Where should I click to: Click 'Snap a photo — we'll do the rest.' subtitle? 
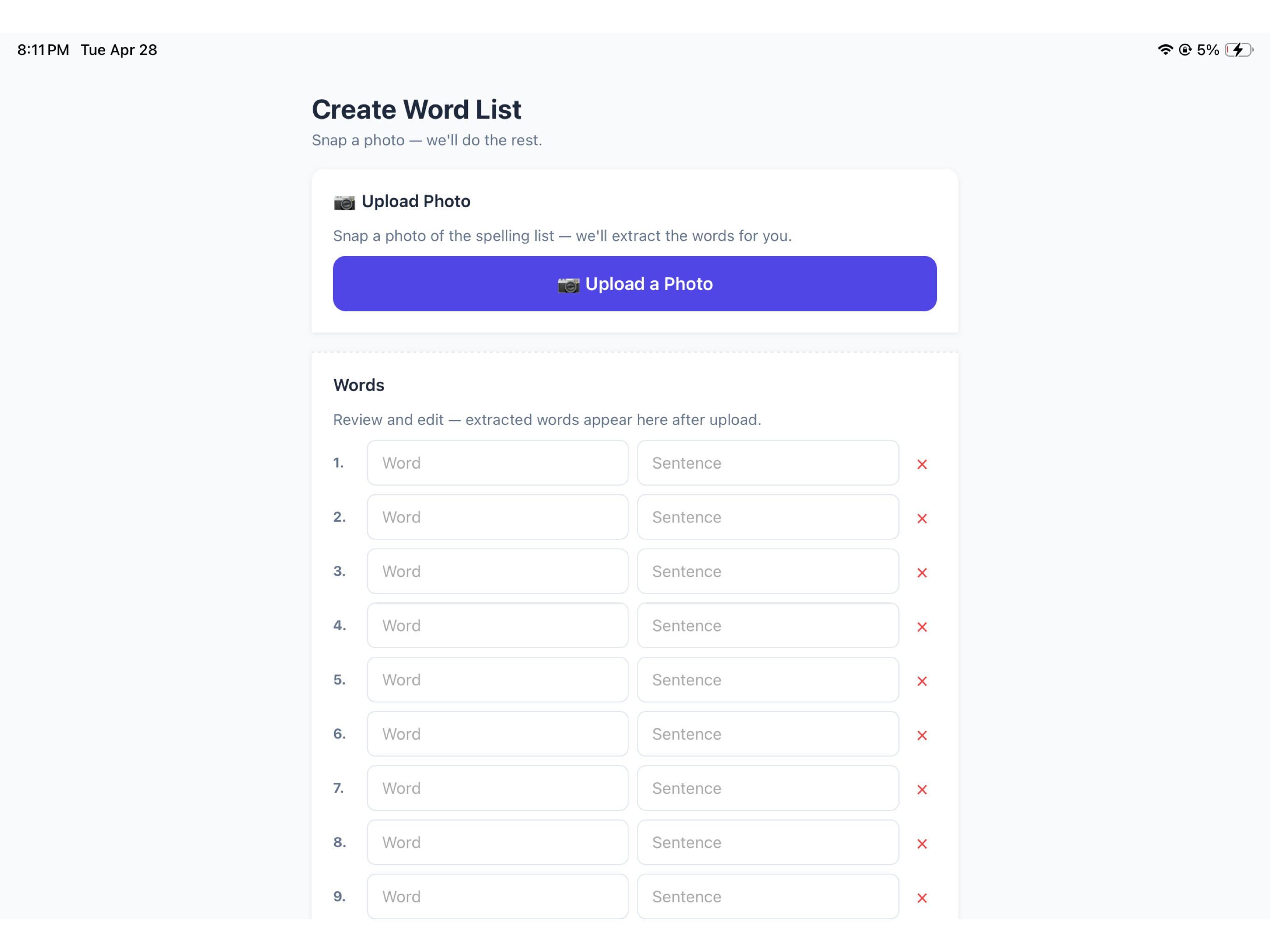pos(426,140)
